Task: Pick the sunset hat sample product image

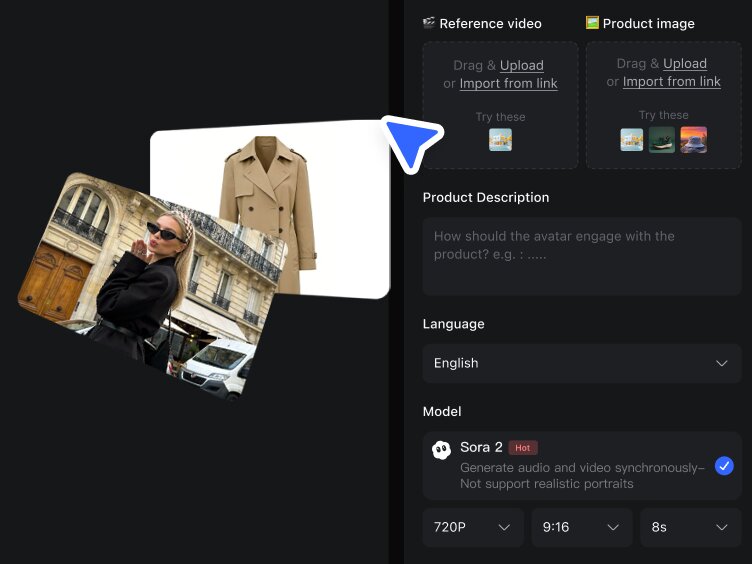Action: click(x=693, y=139)
